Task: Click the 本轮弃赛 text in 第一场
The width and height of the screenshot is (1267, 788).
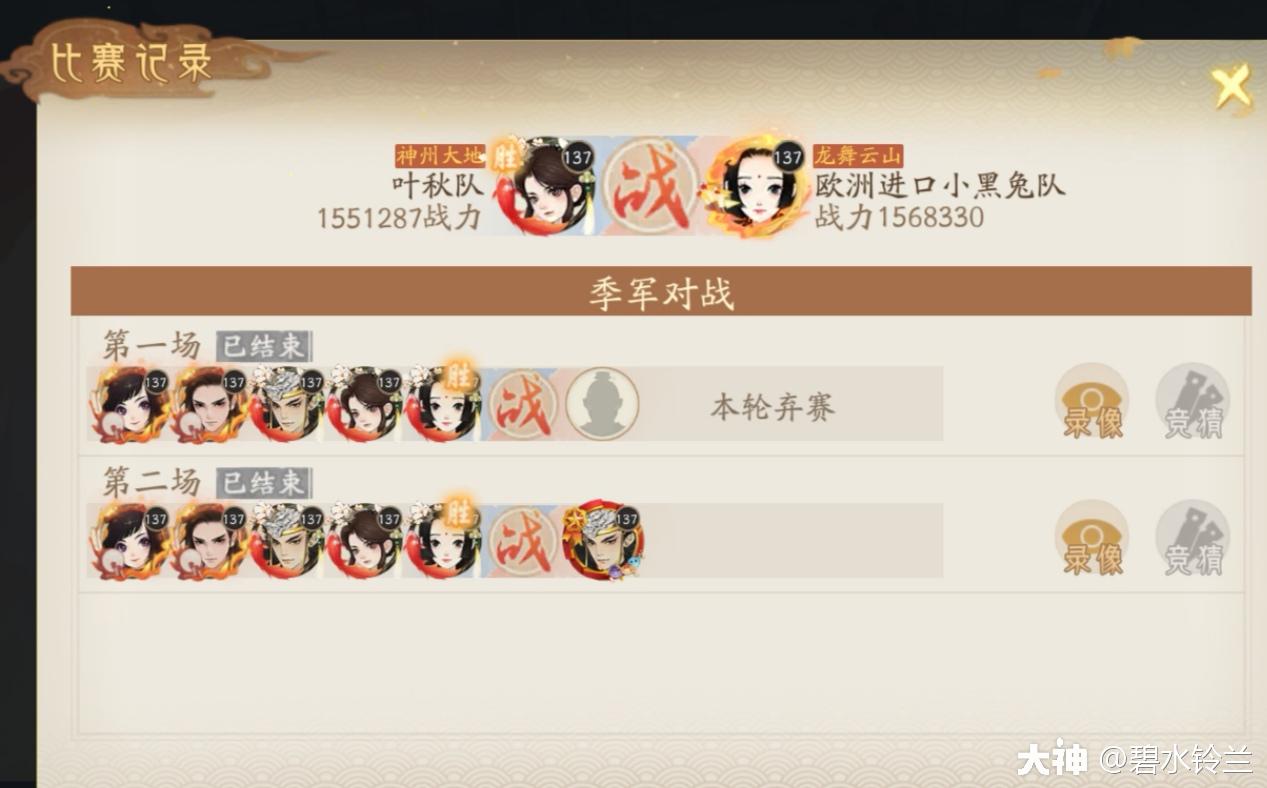Action: tap(772, 407)
